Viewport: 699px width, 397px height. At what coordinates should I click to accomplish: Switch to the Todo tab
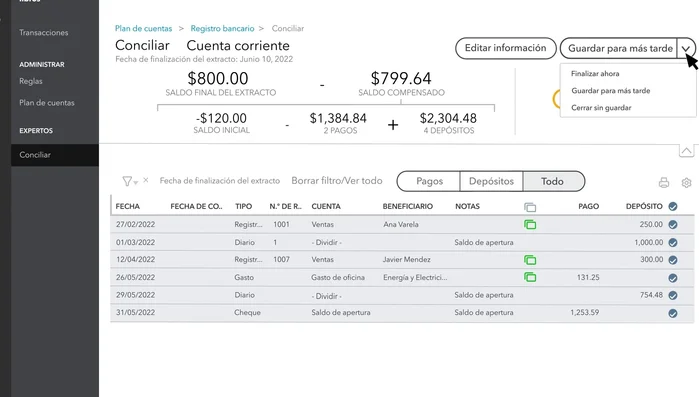tap(553, 181)
